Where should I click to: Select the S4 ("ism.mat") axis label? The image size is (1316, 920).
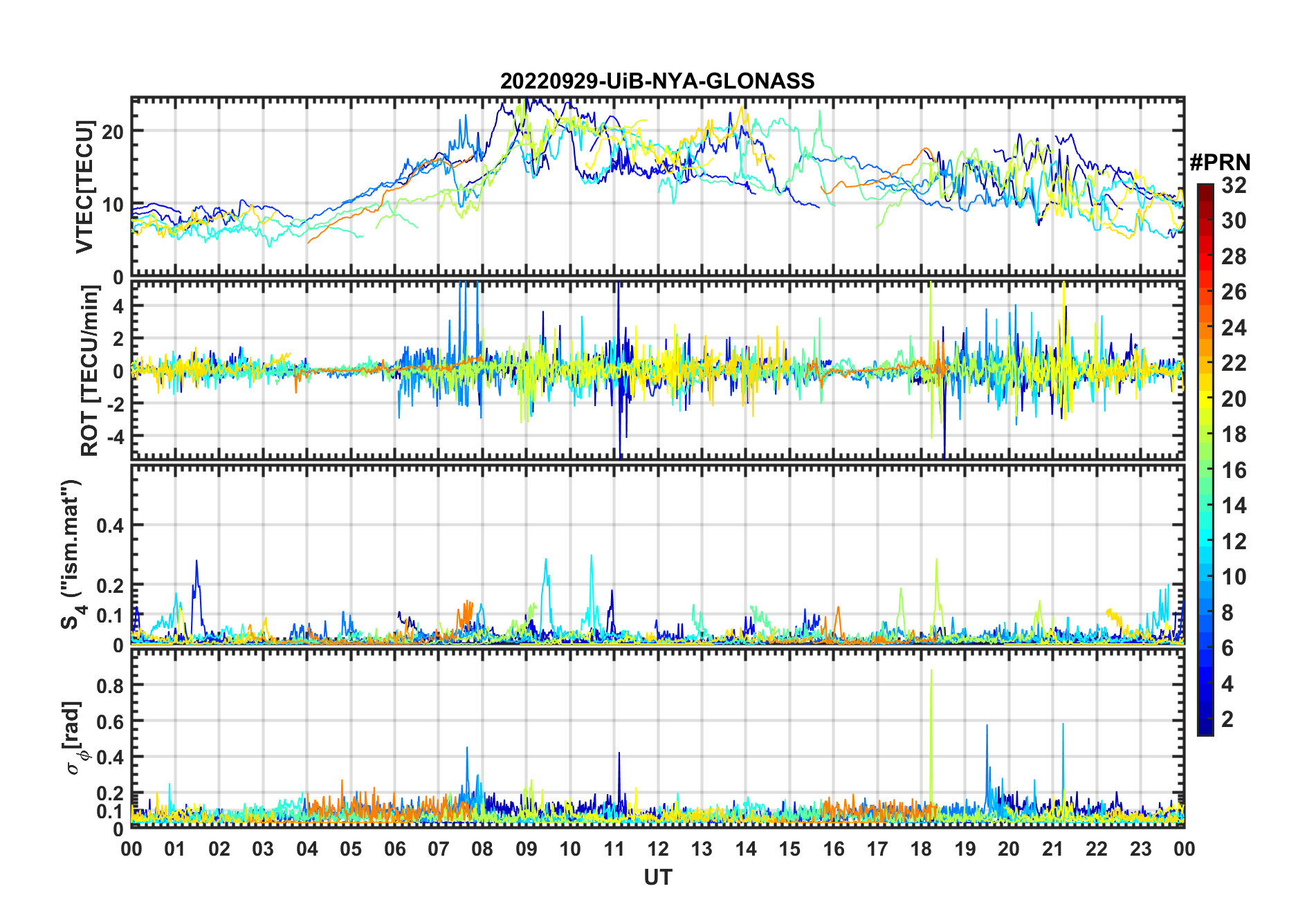pos(71,554)
